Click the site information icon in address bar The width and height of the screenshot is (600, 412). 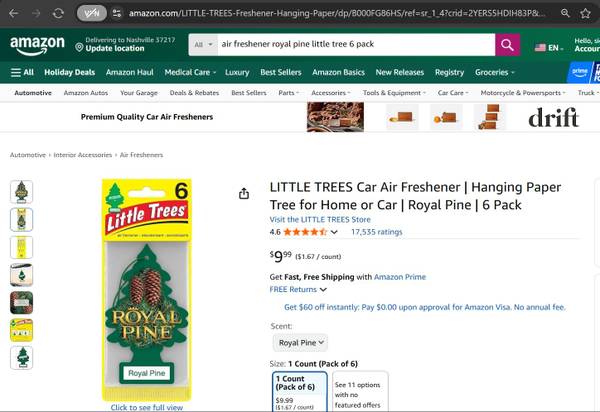[x=118, y=13]
